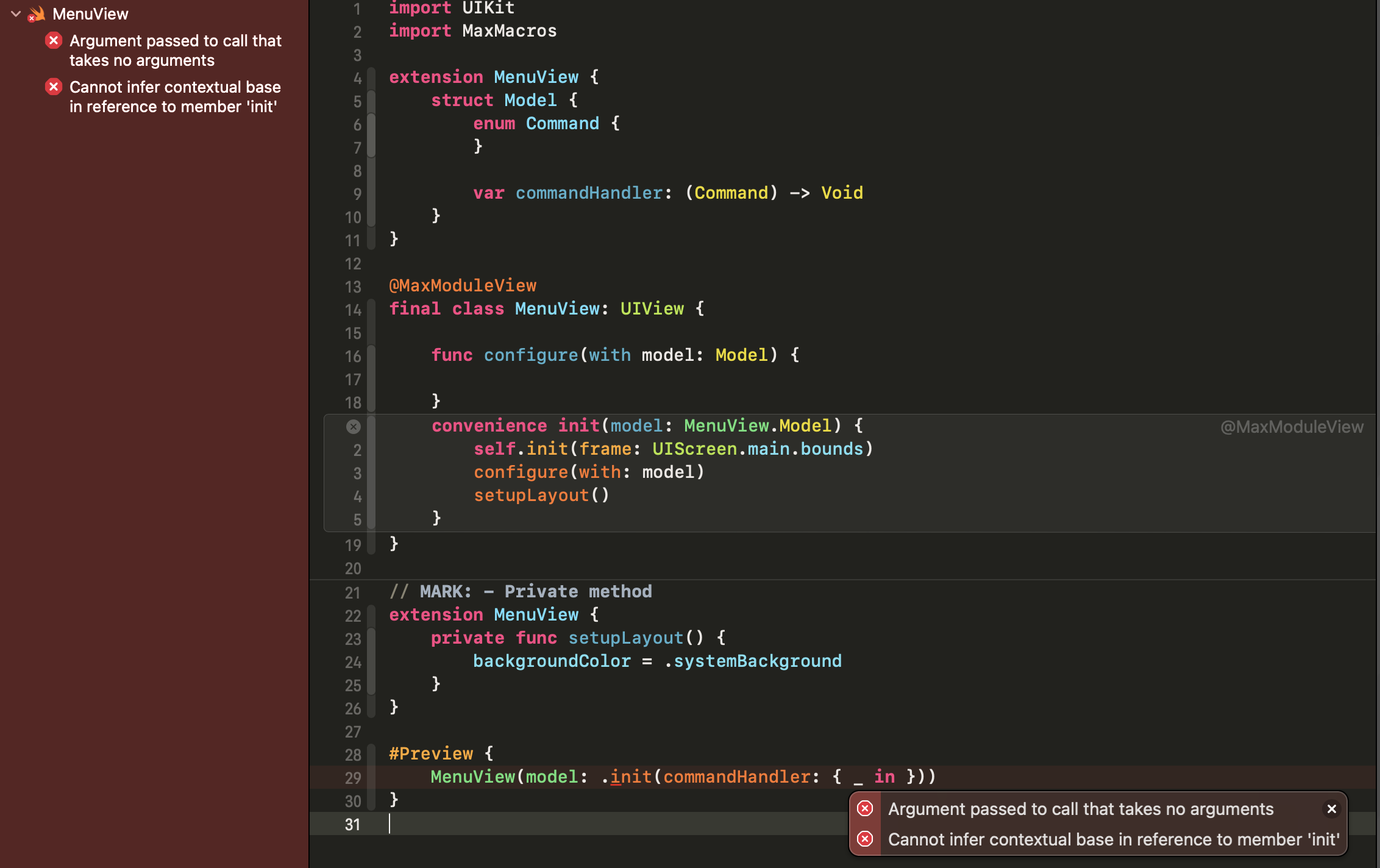Click navigator error icon beside "Cannot infer contextual base"
Viewport: 1380px width, 868px height.
[54, 87]
